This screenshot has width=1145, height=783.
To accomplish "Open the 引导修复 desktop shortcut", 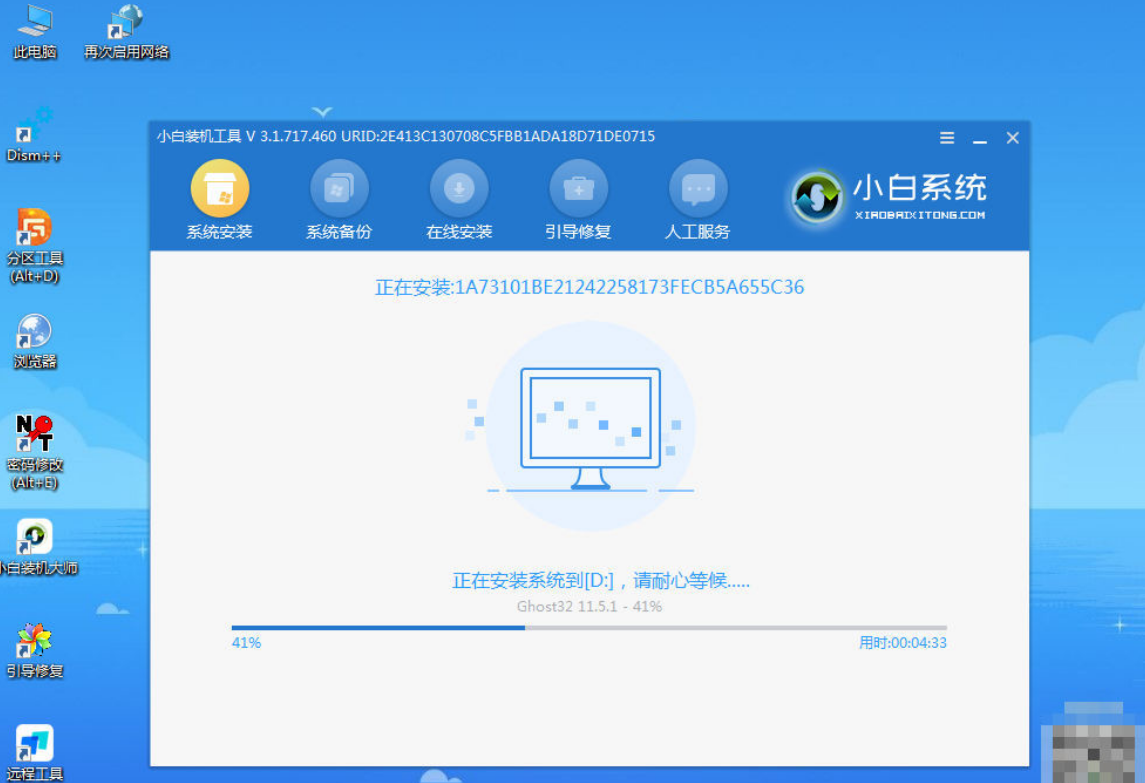I will tap(34, 651).
